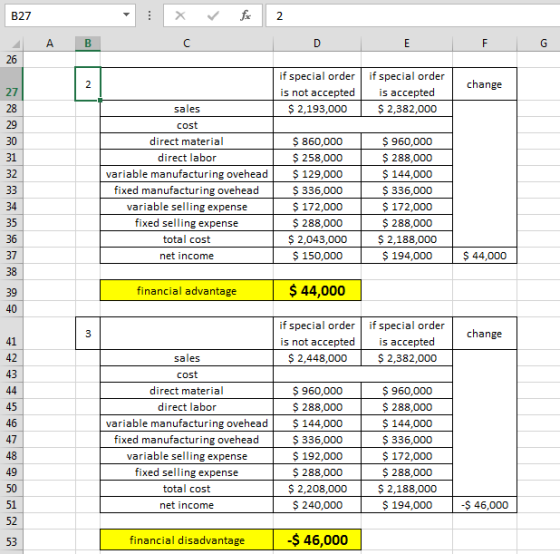Viewport: 560px width, 554px height.
Task: Select row 39 header
Action: click(x=11, y=290)
